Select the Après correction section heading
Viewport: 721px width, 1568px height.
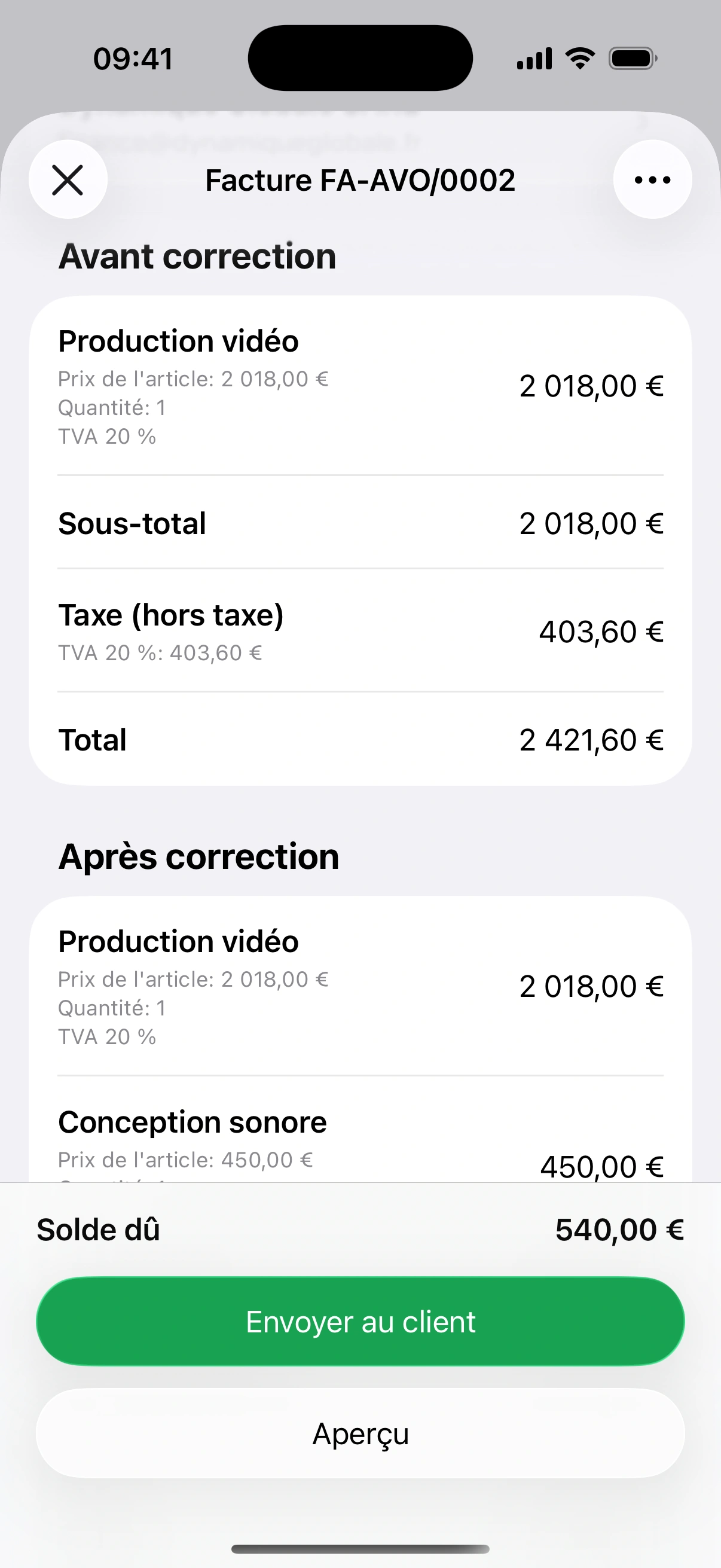[x=198, y=856]
